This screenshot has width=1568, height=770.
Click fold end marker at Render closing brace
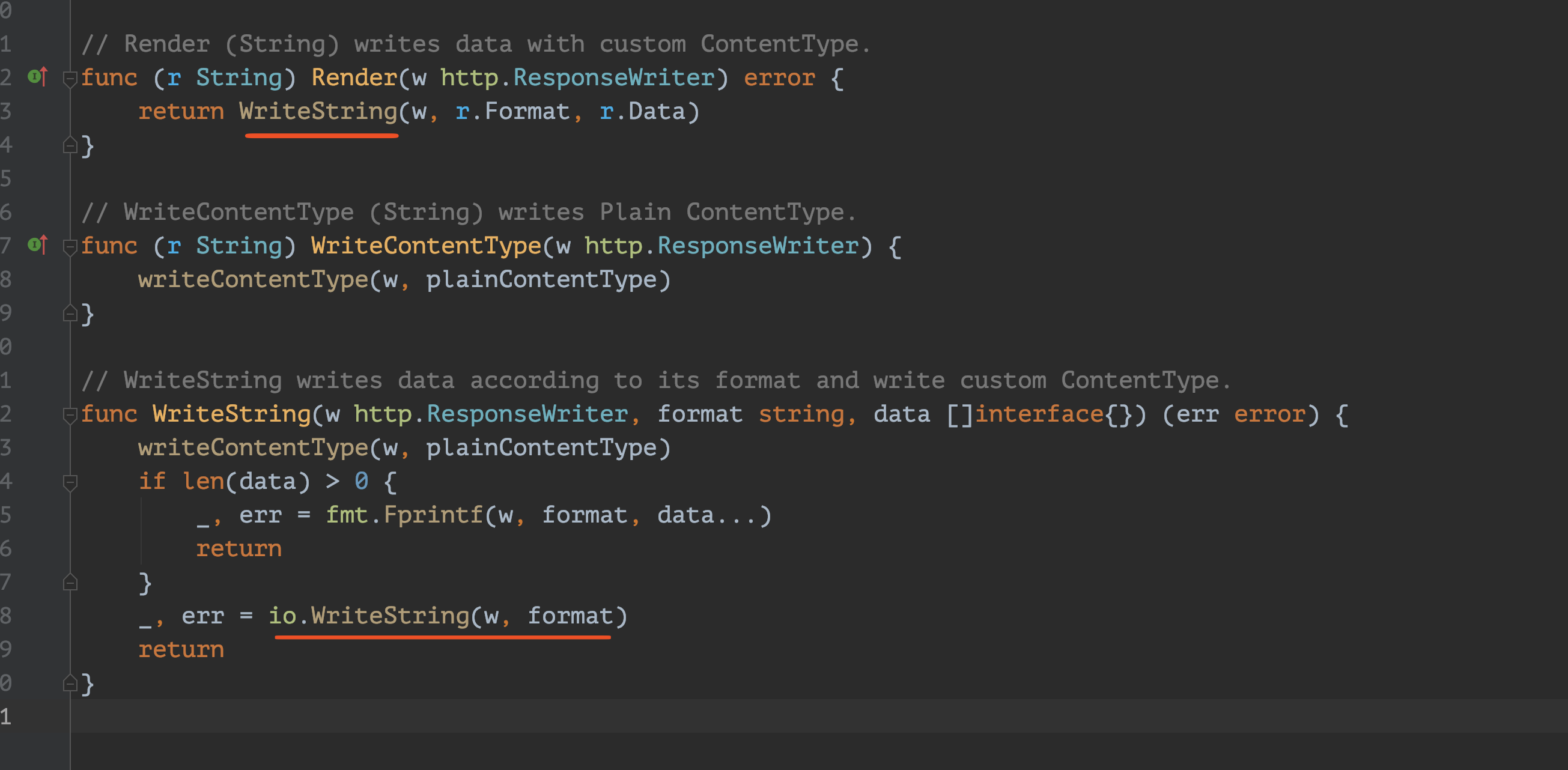pos(70,145)
